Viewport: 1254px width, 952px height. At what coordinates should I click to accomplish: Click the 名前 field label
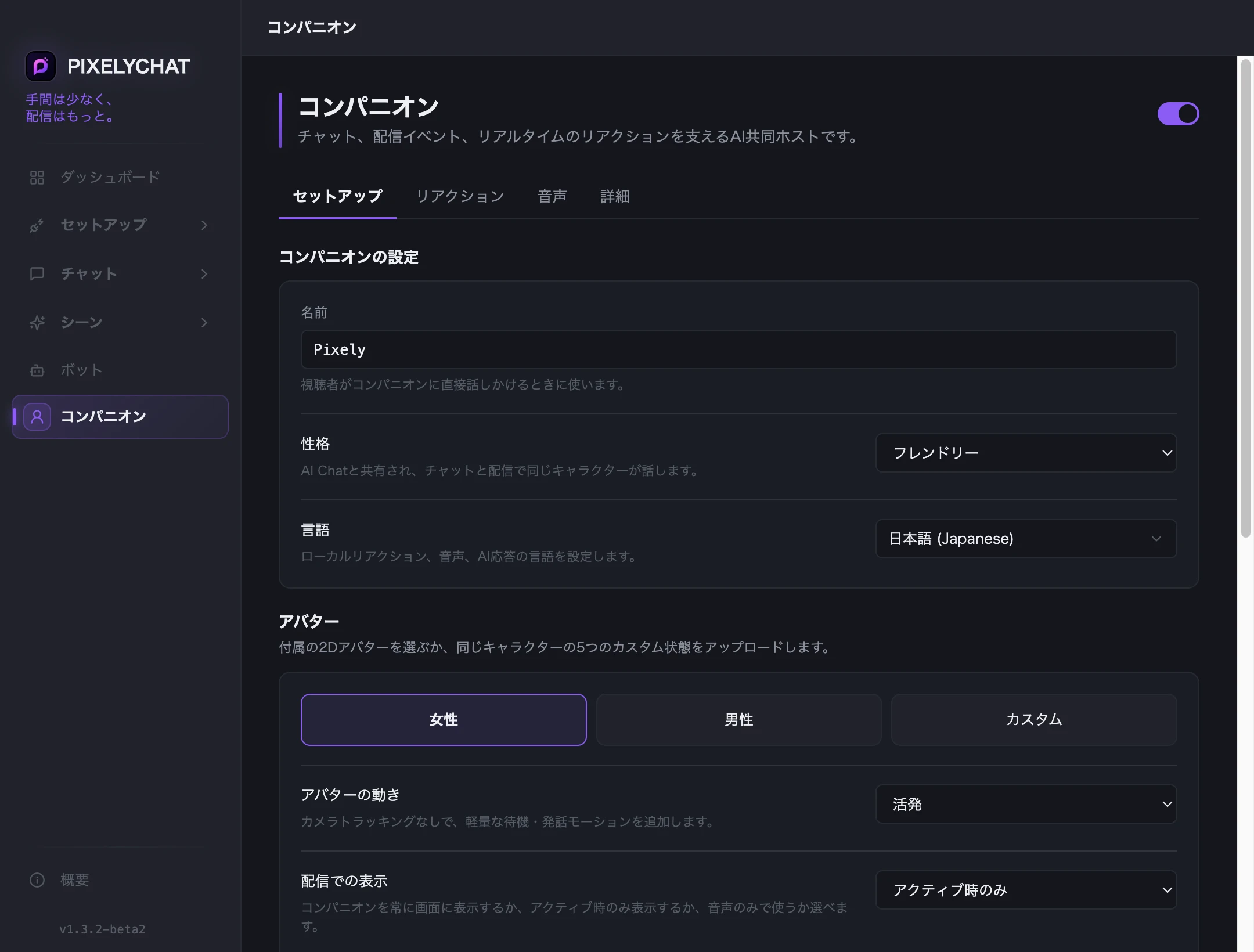[x=314, y=313]
